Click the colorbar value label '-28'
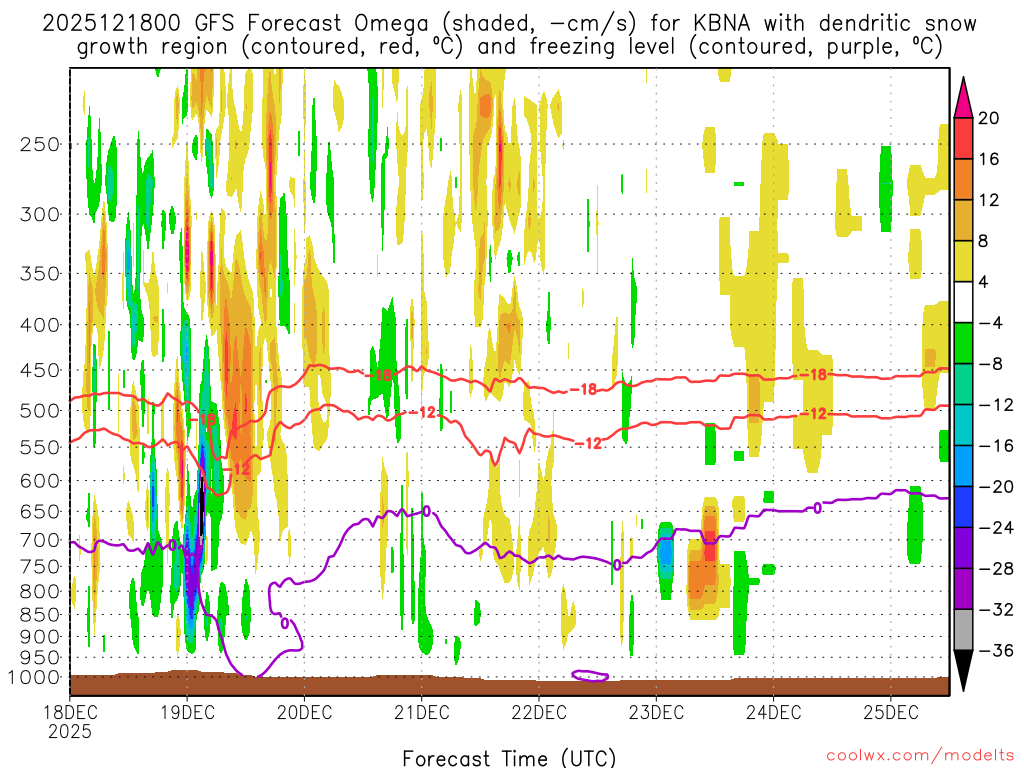 [x=996, y=569]
